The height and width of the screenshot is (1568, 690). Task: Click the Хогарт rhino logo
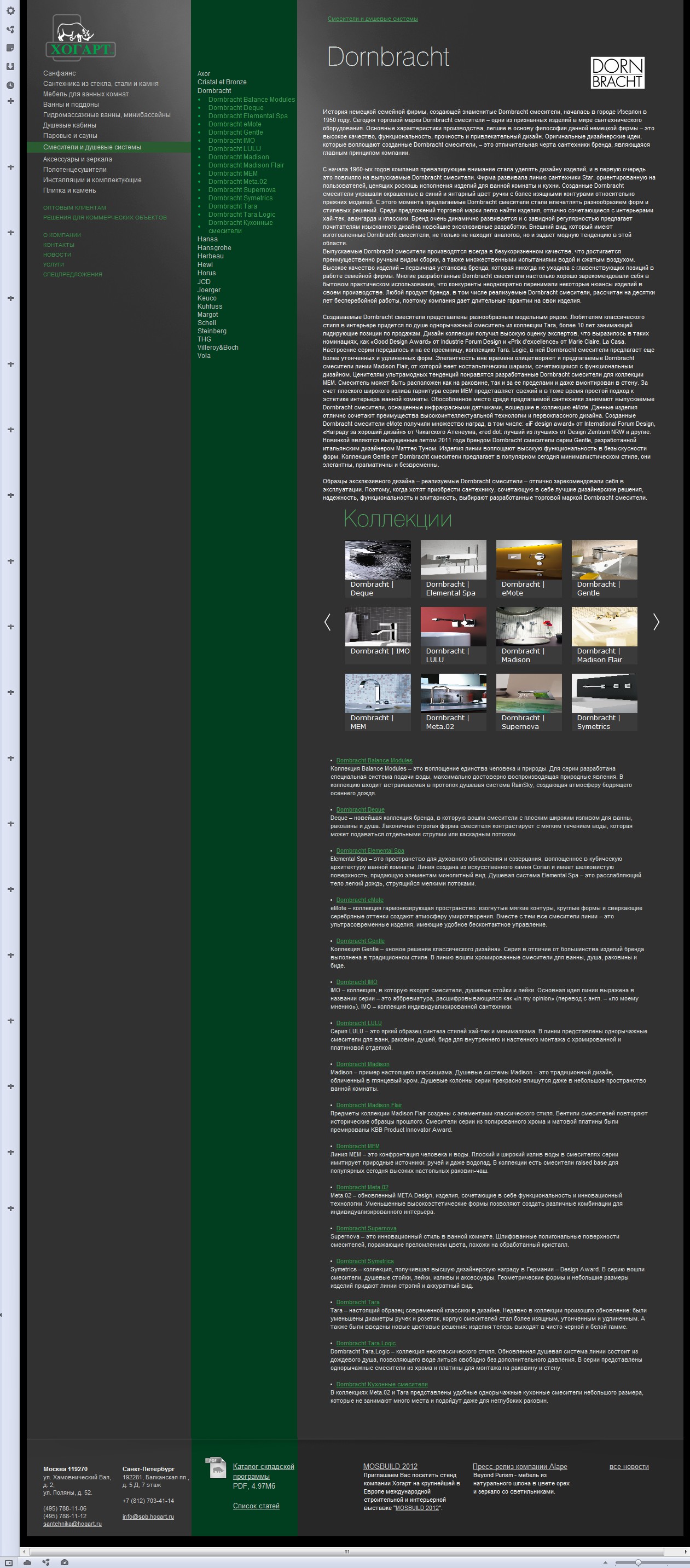tap(81, 38)
